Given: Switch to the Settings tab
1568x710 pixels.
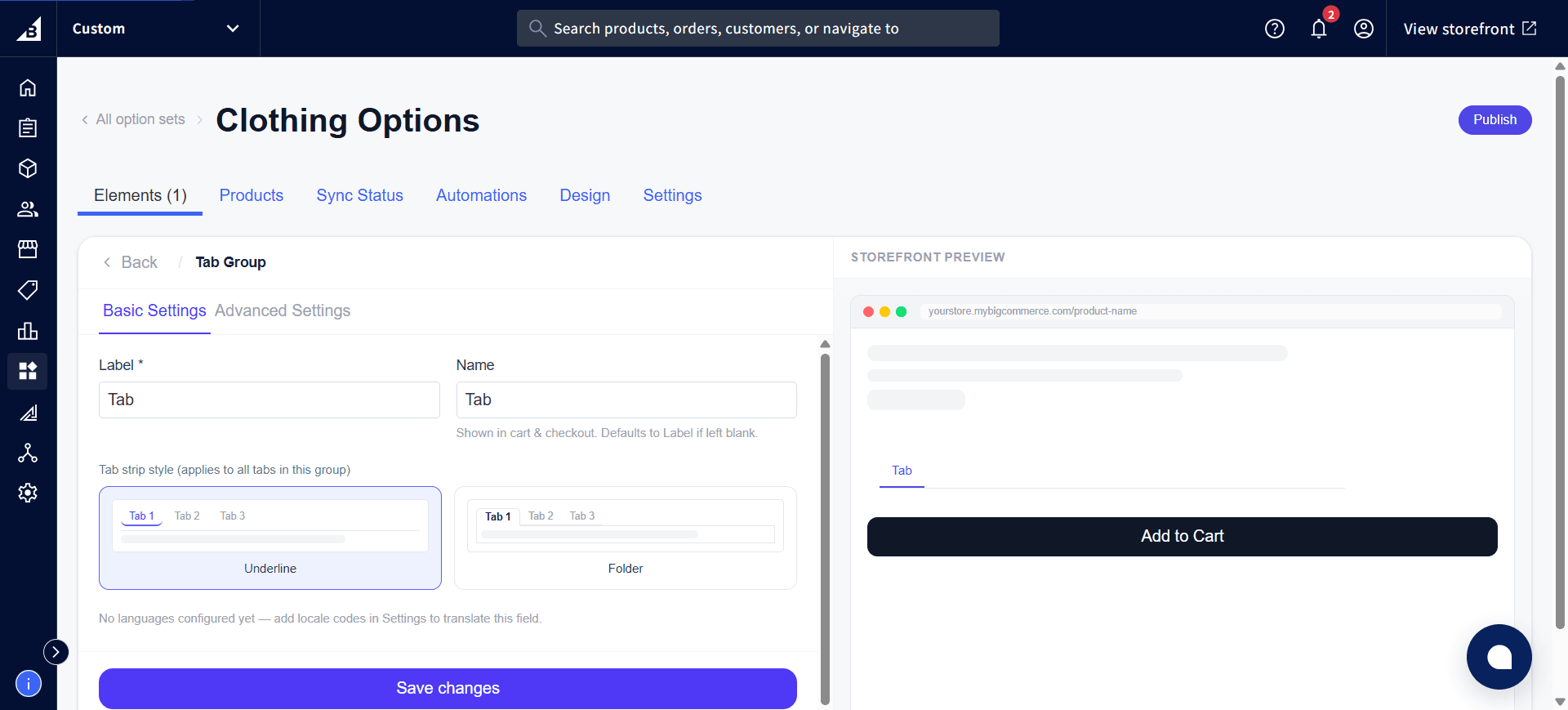Looking at the screenshot, I should 672,195.
